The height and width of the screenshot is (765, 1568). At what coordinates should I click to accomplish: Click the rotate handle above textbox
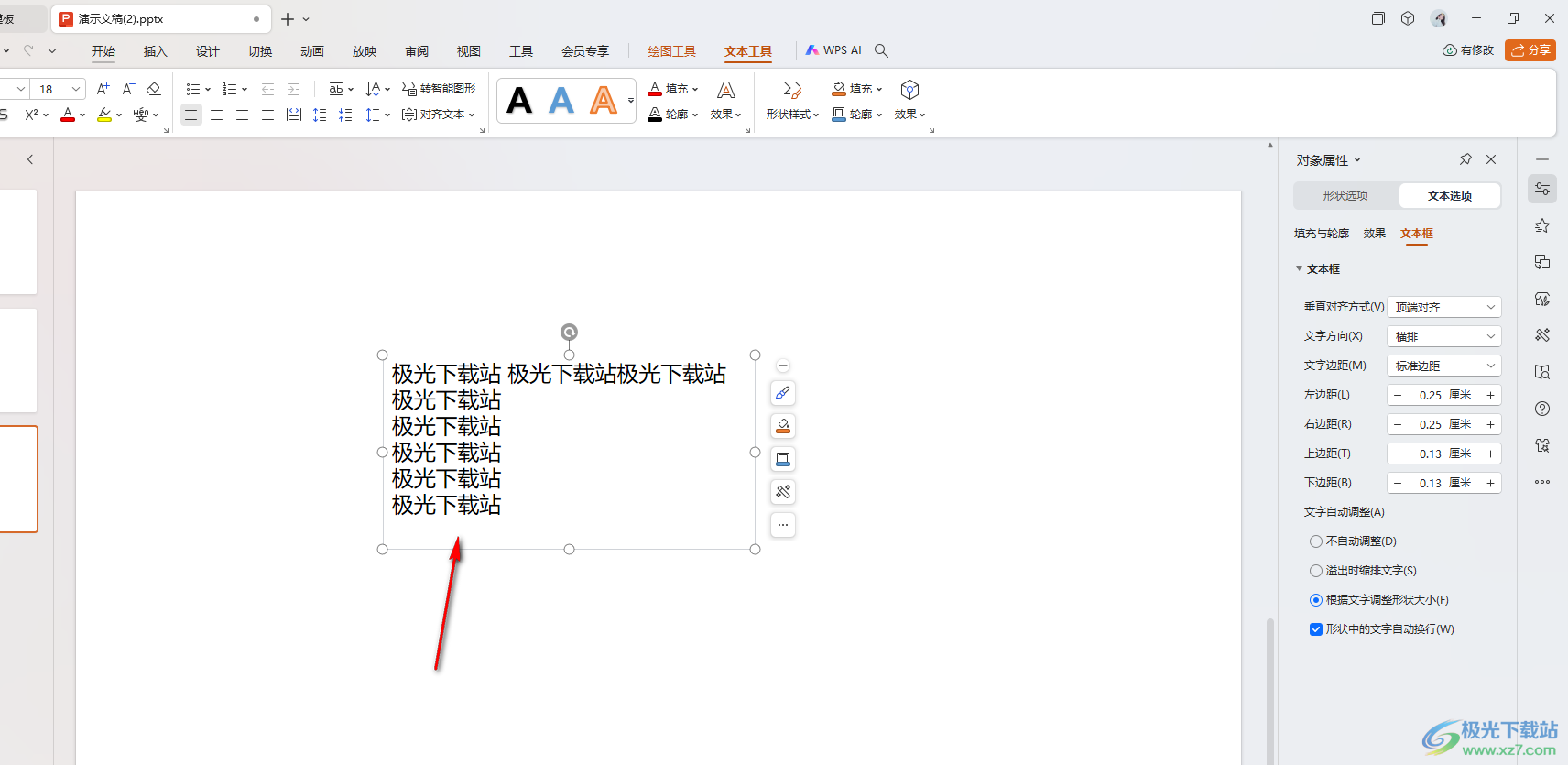tap(569, 332)
